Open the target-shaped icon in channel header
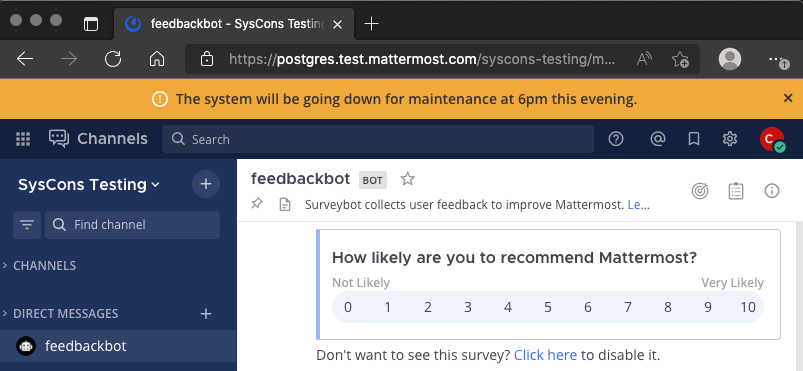803x371 pixels. [x=700, y=191]
